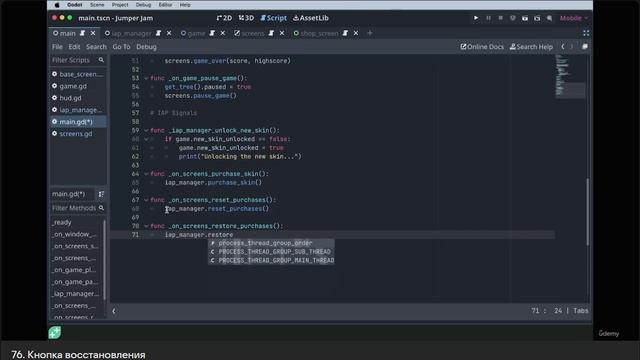
Task: Collapse _on_screens_reset_purchases function fold arrow
Action: coord(146,200)
